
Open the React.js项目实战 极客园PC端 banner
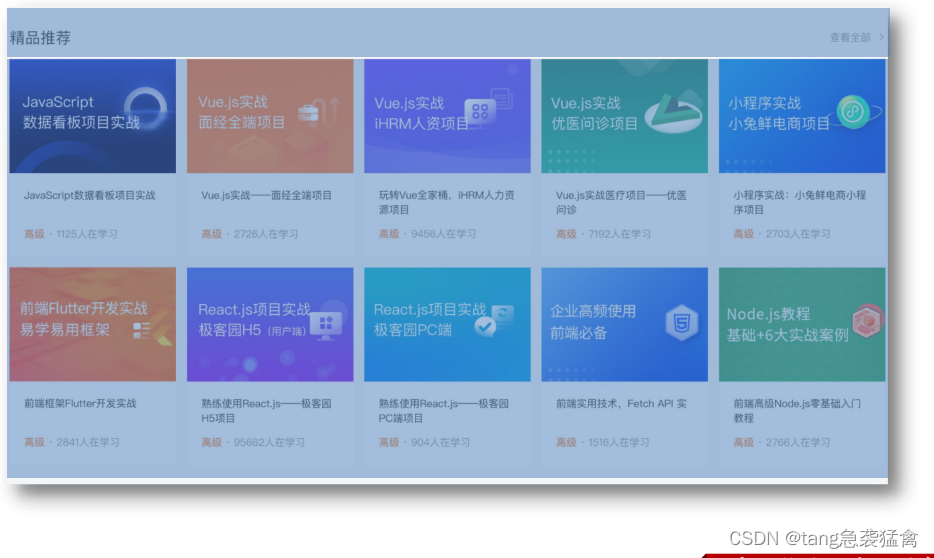coord(447,325)
